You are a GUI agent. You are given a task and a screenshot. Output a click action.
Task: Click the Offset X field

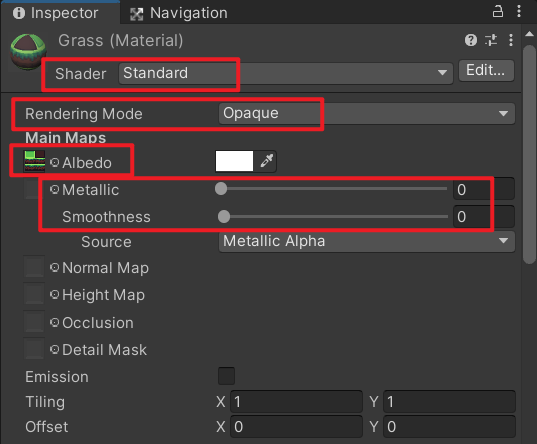coord(296,427)
